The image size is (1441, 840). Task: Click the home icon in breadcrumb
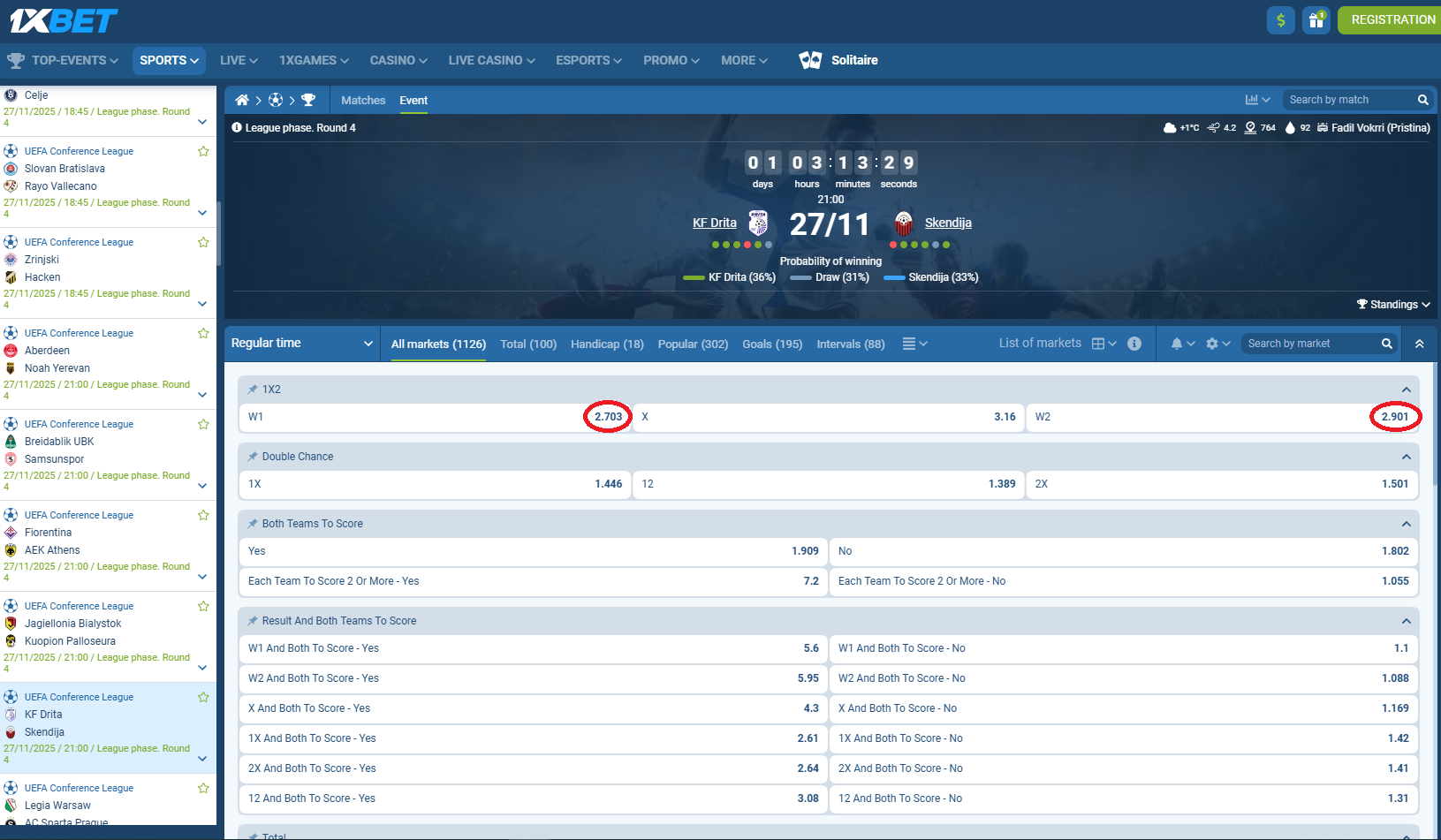point(241,101)
